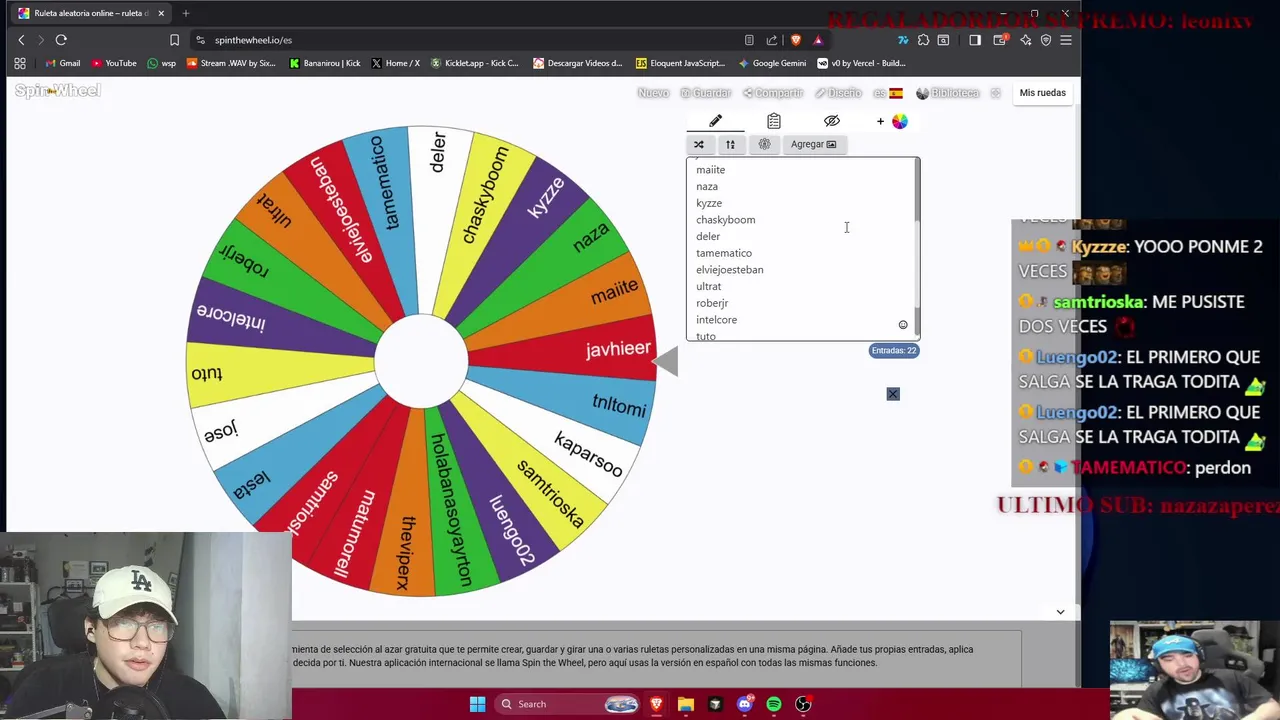Toggle the browser sidebar panel icon
The width and height of the screenshot is (1280, 720).
975,40
